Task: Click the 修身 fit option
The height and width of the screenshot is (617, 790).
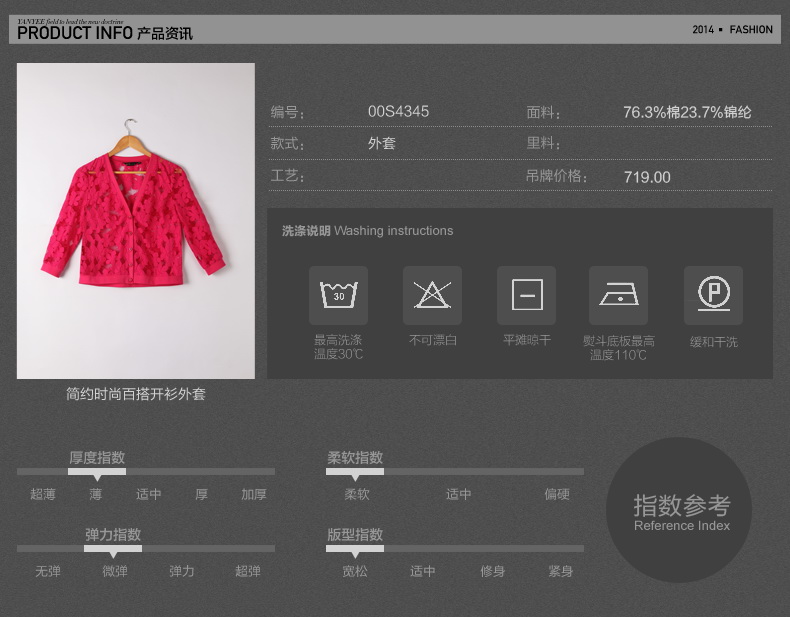Action: (492, 571)
